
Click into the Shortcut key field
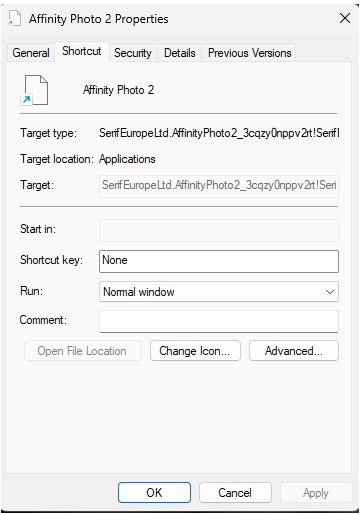(x=219, y=261)
